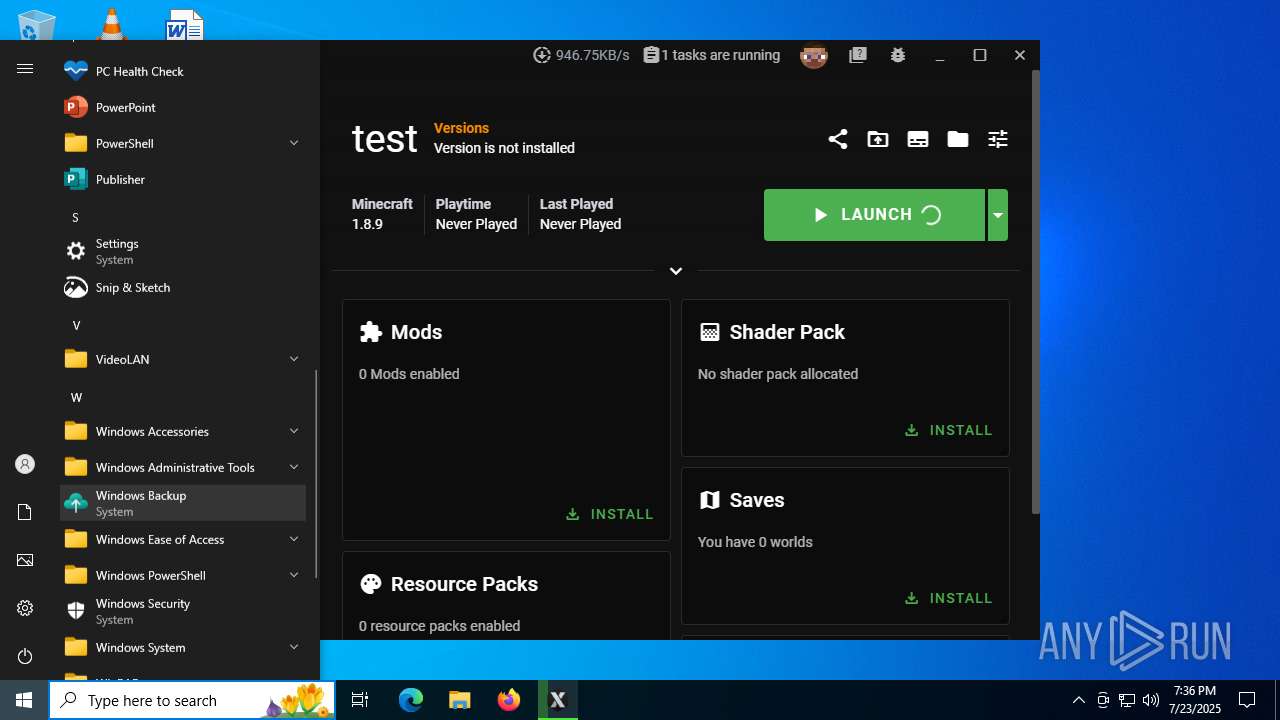The width and height of the screenshot is (1280, 720).
Task: Jump to letter S section header
Action: 75,217
